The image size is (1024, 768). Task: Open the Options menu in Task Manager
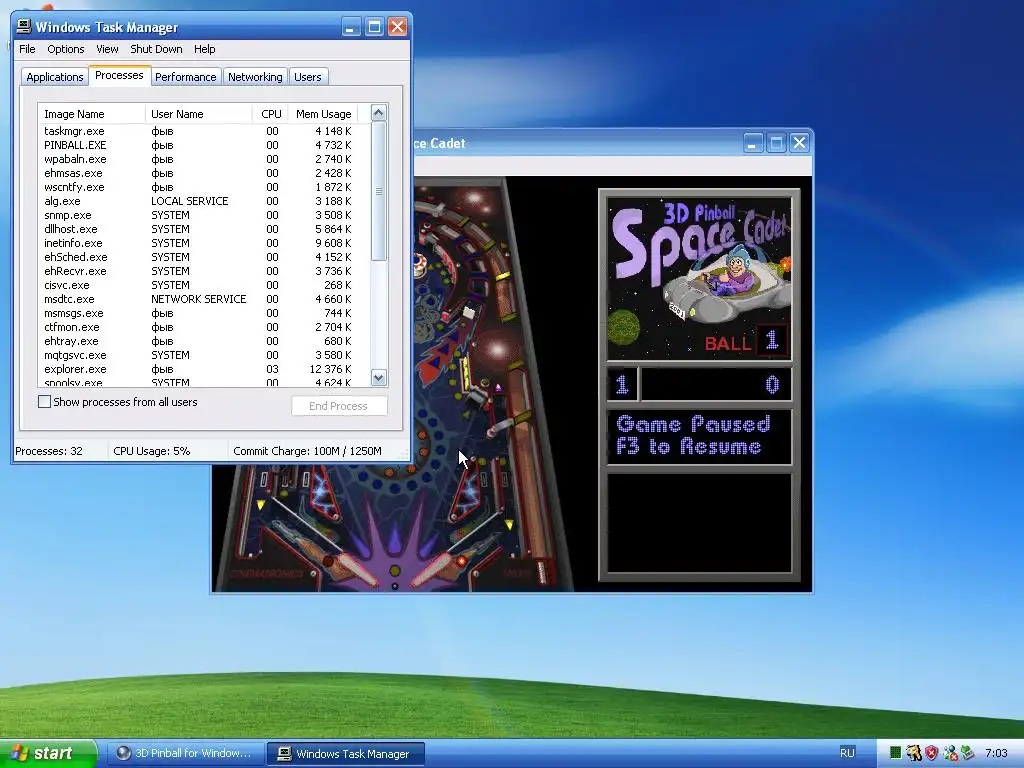[65, 49]
